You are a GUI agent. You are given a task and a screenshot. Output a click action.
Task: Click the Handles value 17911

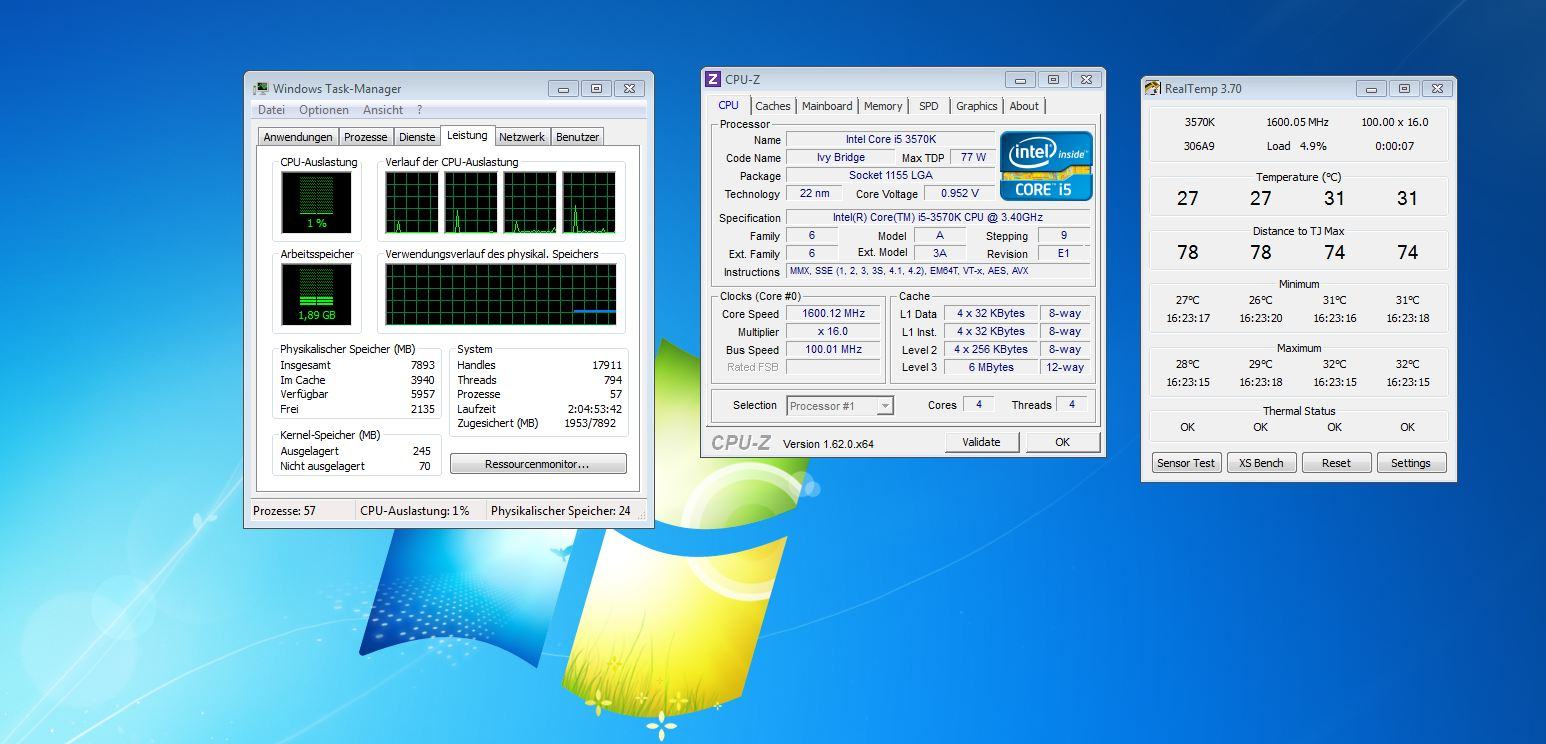(607, 365)
